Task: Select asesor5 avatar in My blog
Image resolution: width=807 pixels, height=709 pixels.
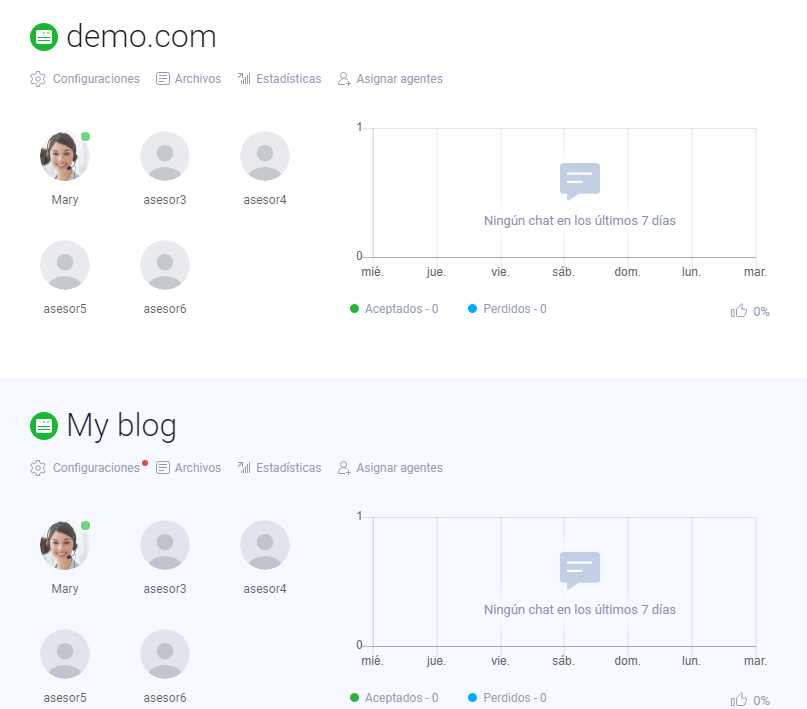Action: pyautogui.click(x=65, y=654)
